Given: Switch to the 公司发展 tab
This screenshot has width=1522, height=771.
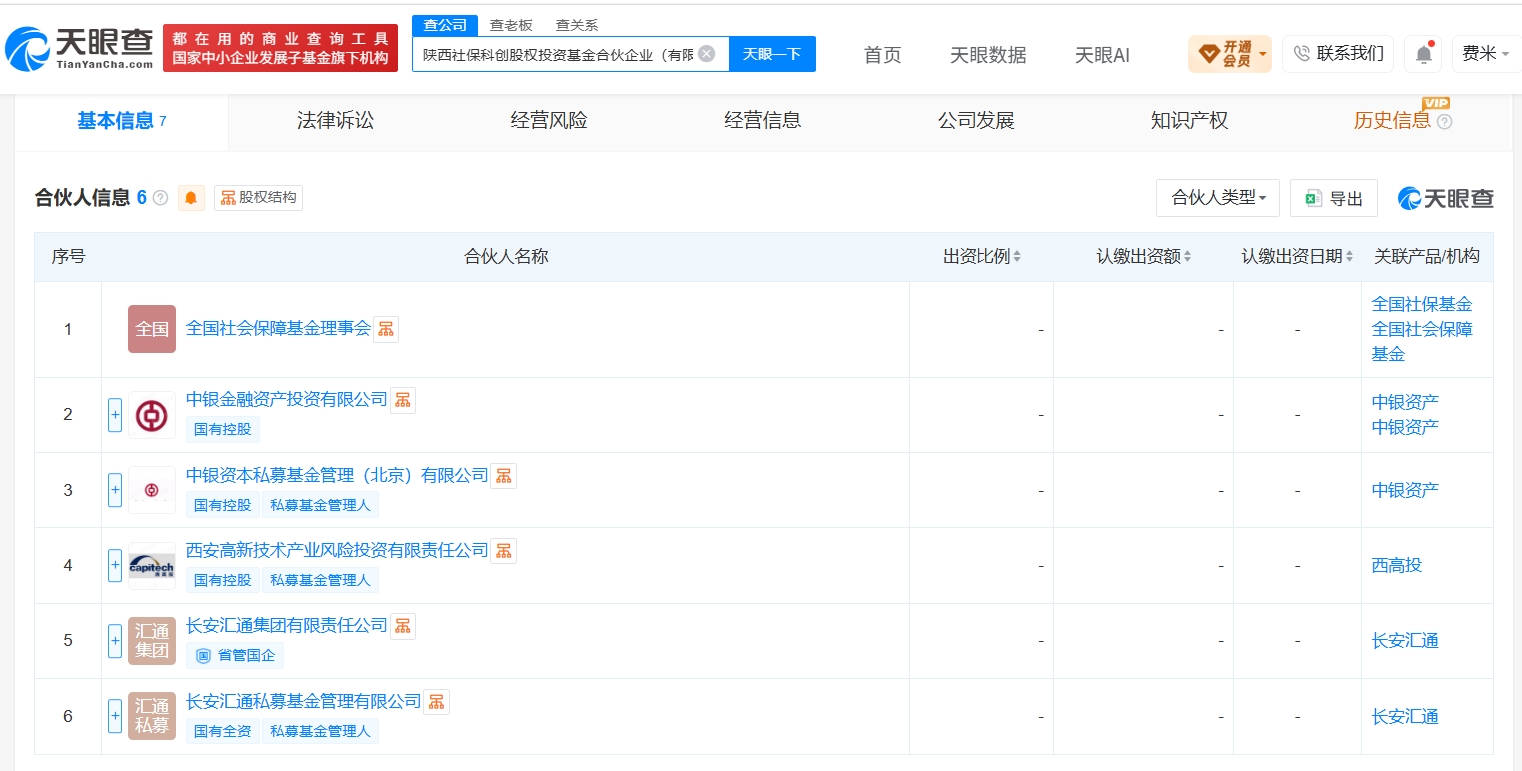Looking at the screenshot, I should point(976,121).
